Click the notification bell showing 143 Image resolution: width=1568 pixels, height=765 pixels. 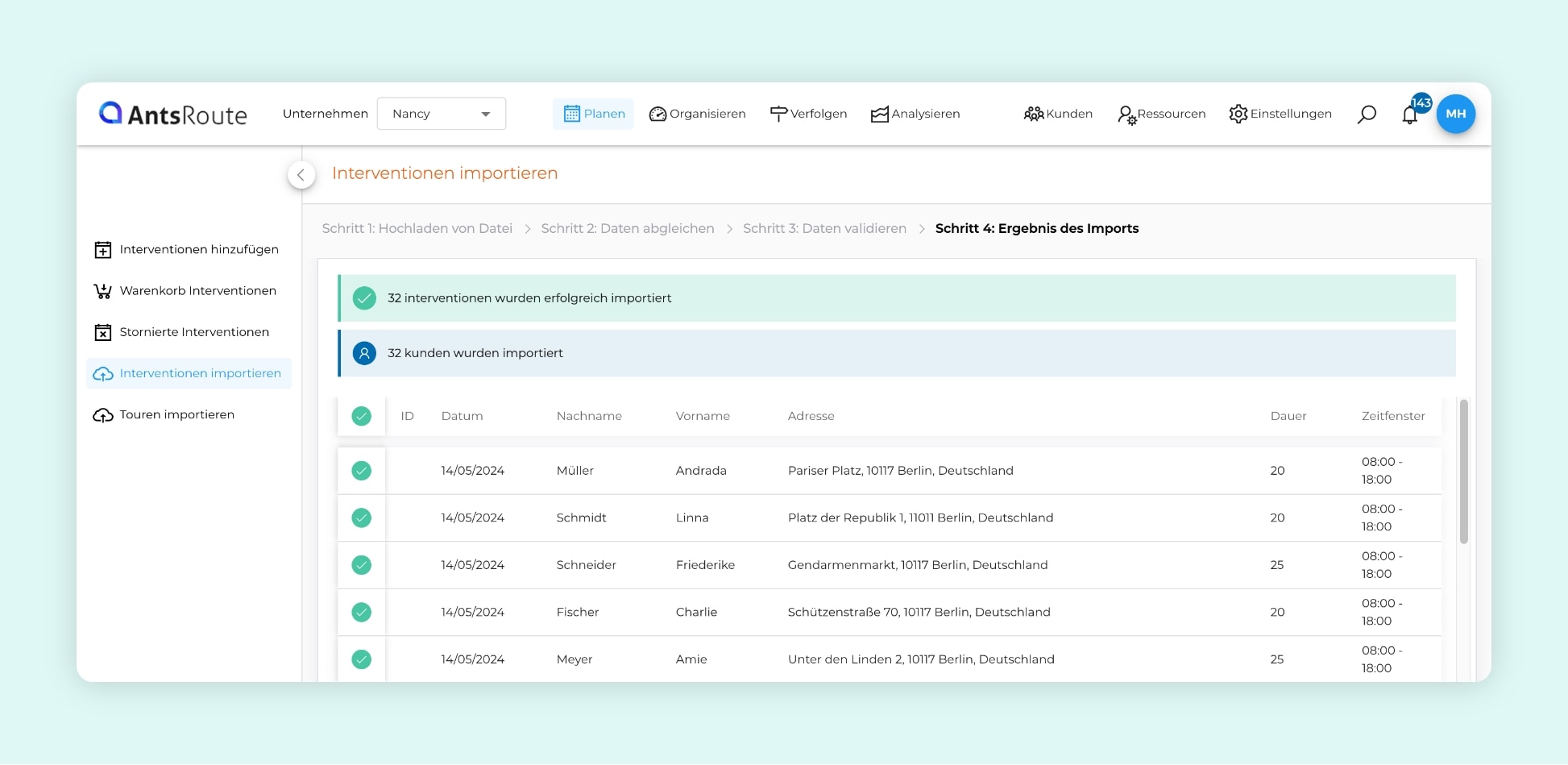pos(1410,115)
